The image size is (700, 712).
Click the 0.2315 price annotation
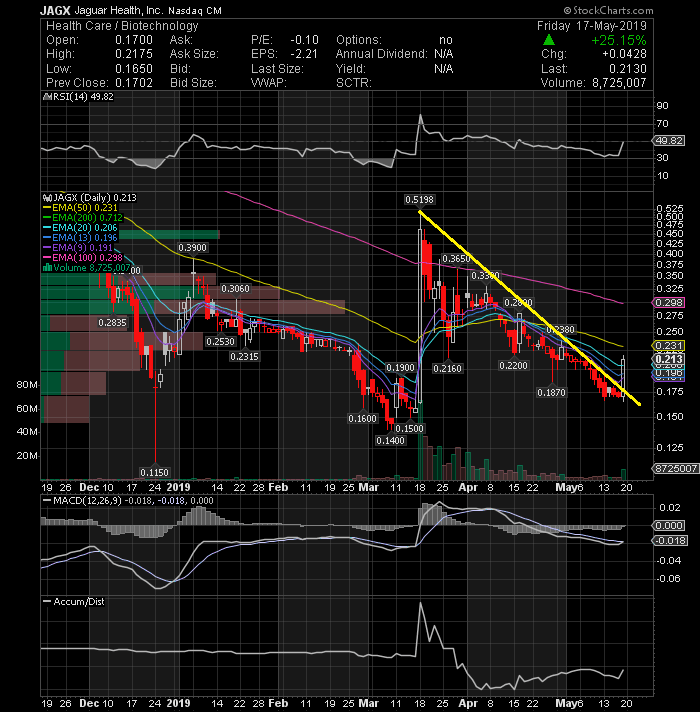click(x=244, y=356)
